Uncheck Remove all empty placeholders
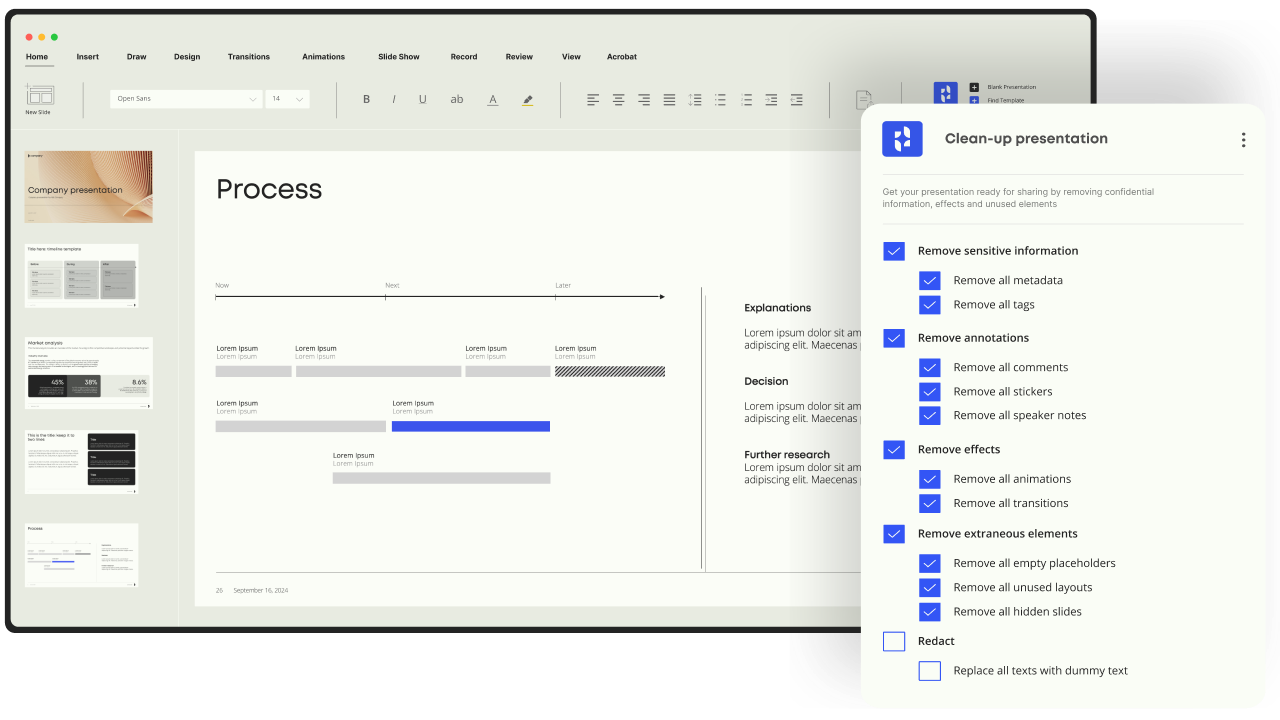Viewport: 1280px width, 720px height. coord(930,564)
